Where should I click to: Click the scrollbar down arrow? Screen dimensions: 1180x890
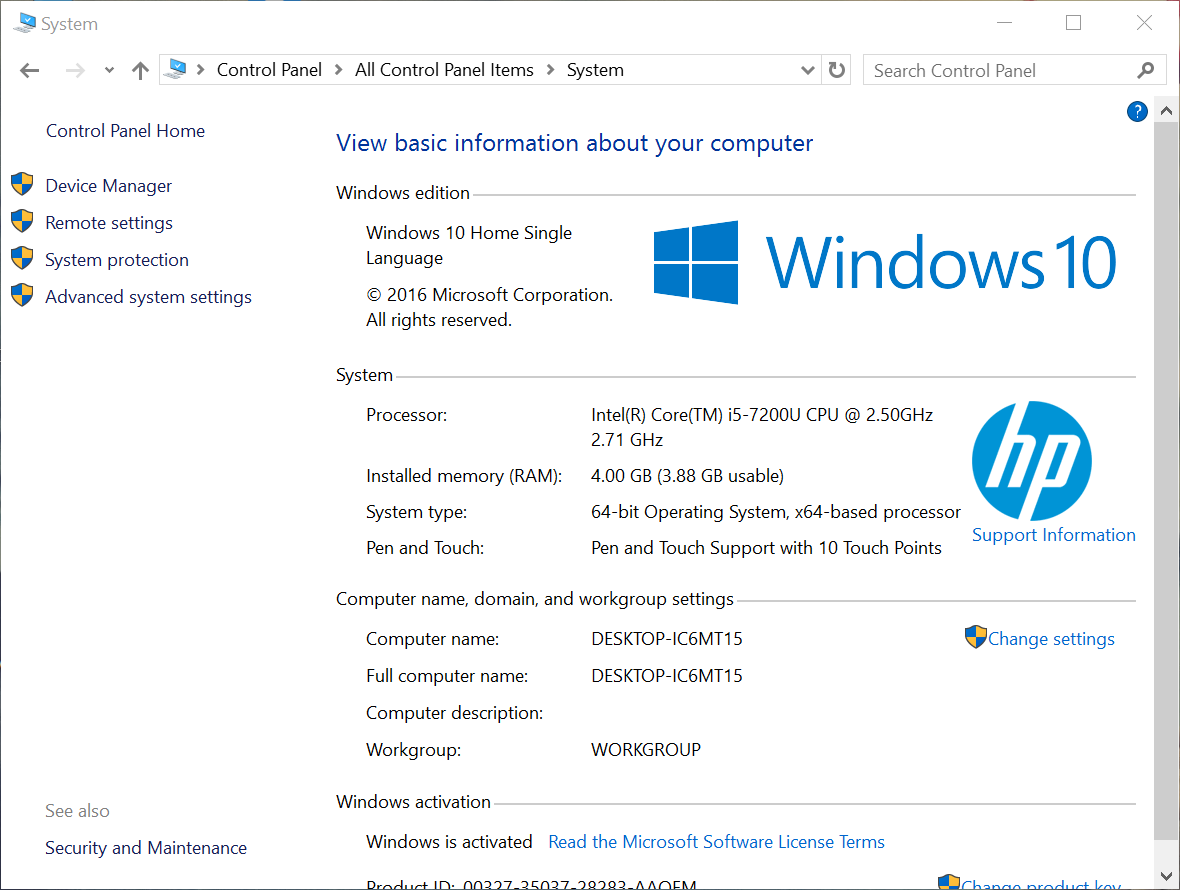click(1166, 876)
